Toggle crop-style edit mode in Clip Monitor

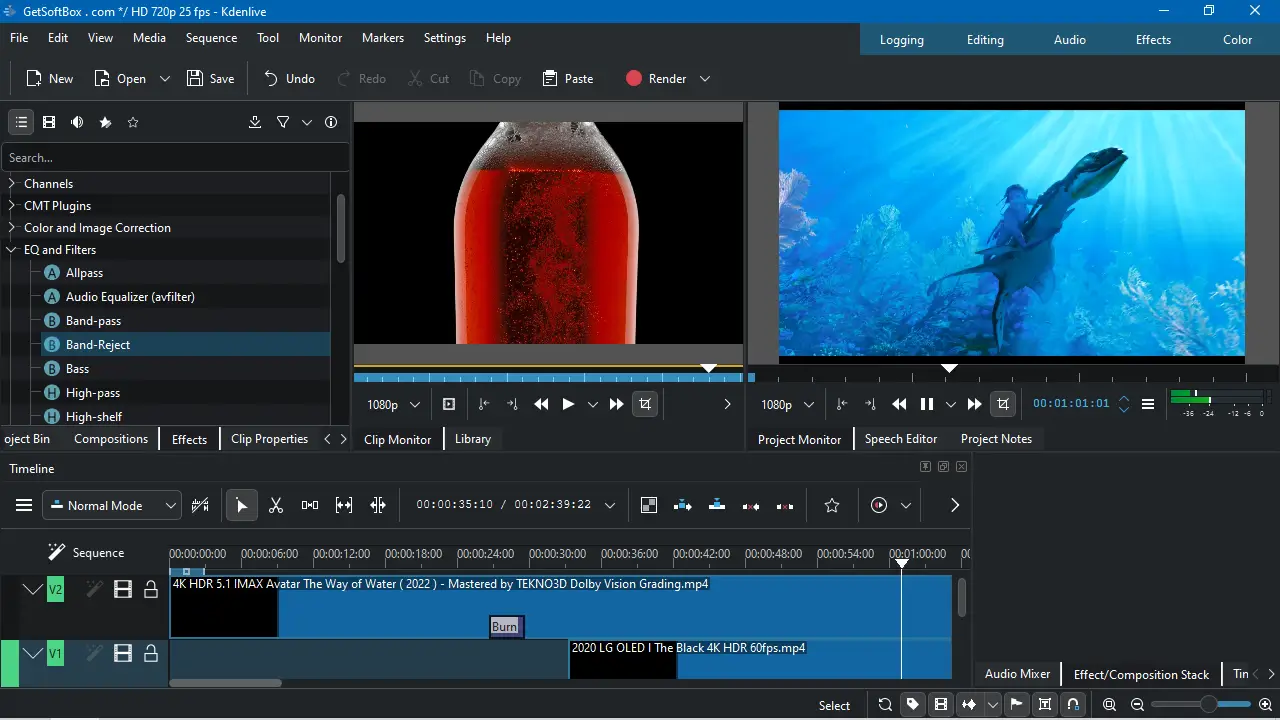coord(645,404)
